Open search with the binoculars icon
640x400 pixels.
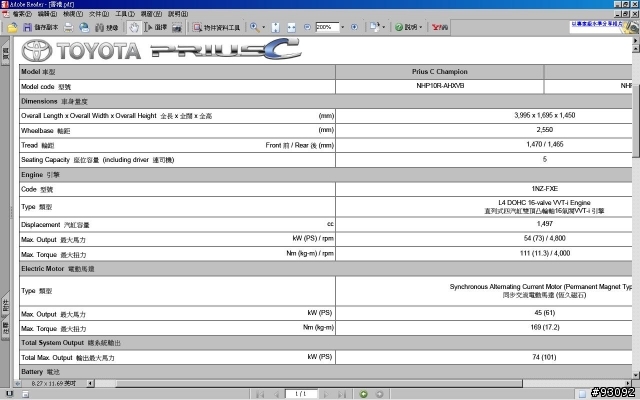pos(107,27)
